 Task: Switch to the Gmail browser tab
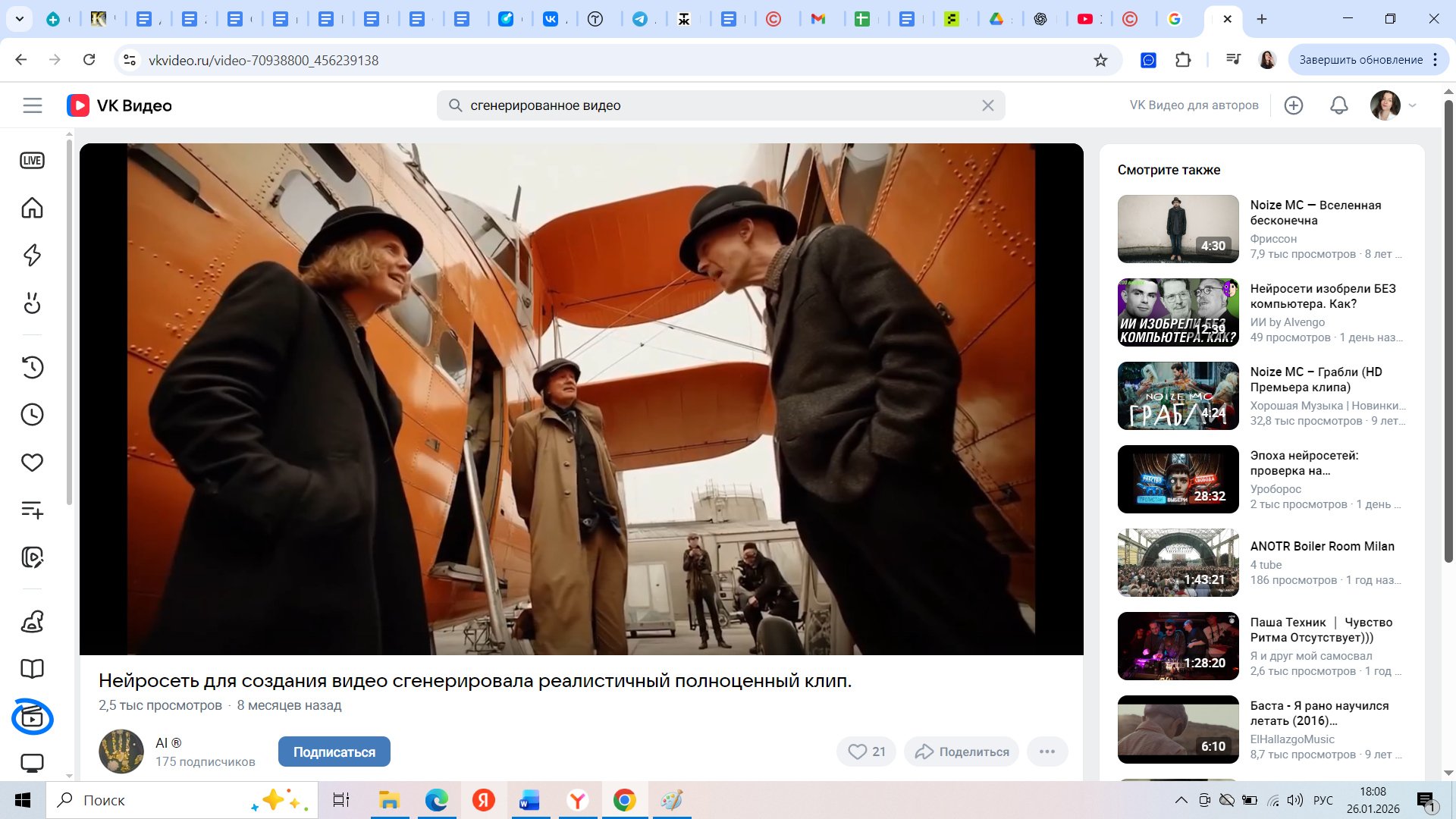pos(817,19)
